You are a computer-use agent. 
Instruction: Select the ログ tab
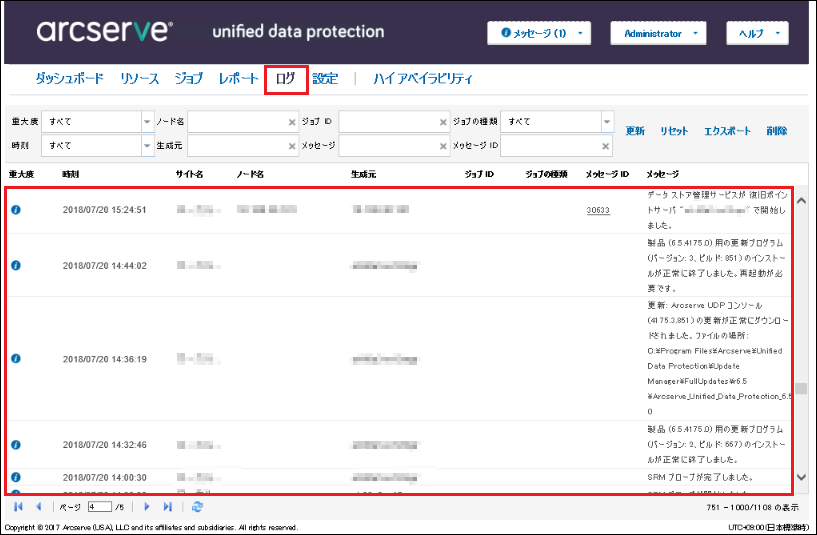coord(286,79)
